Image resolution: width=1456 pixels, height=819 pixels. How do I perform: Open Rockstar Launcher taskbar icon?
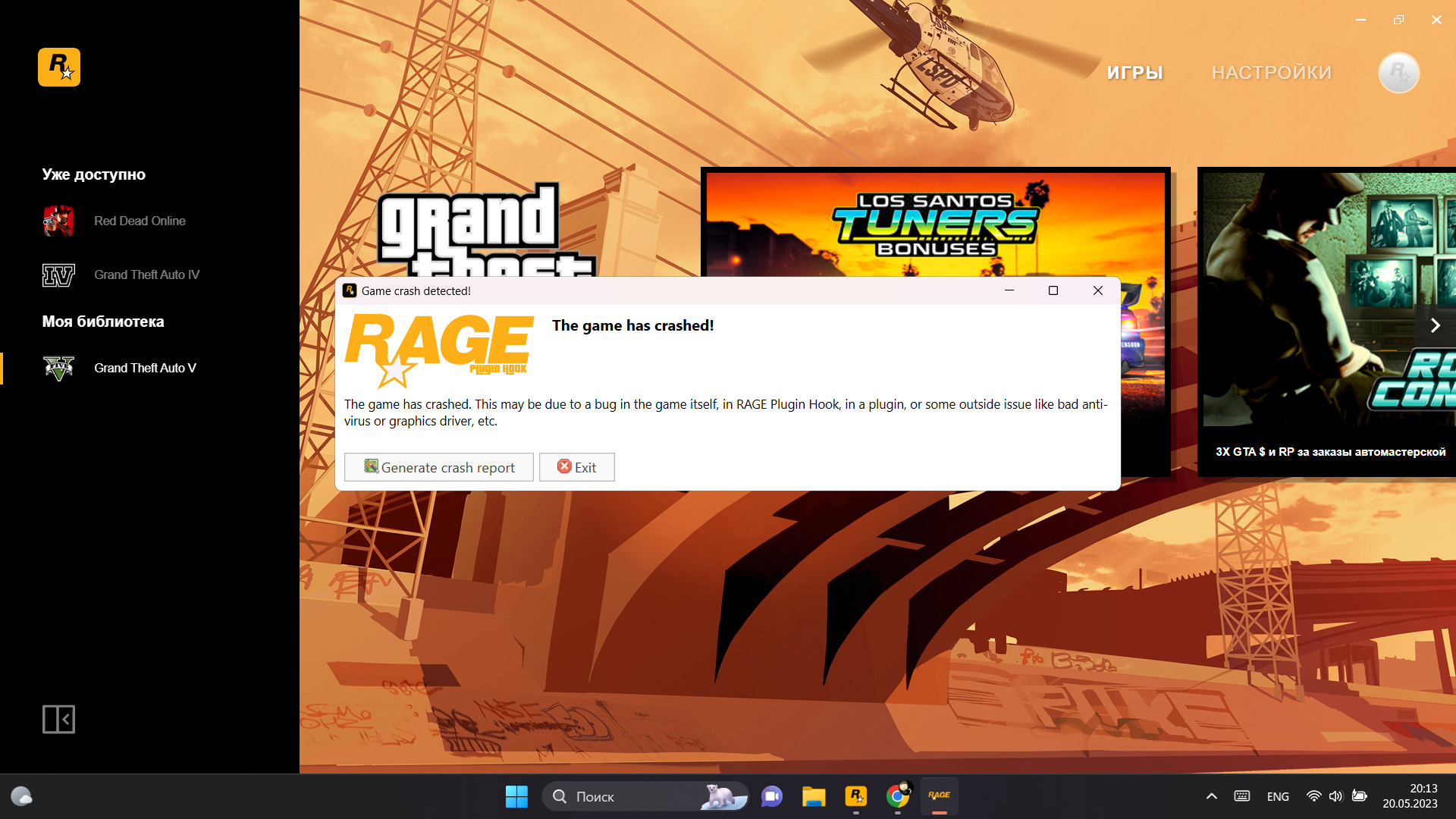(x=855, y=796)
